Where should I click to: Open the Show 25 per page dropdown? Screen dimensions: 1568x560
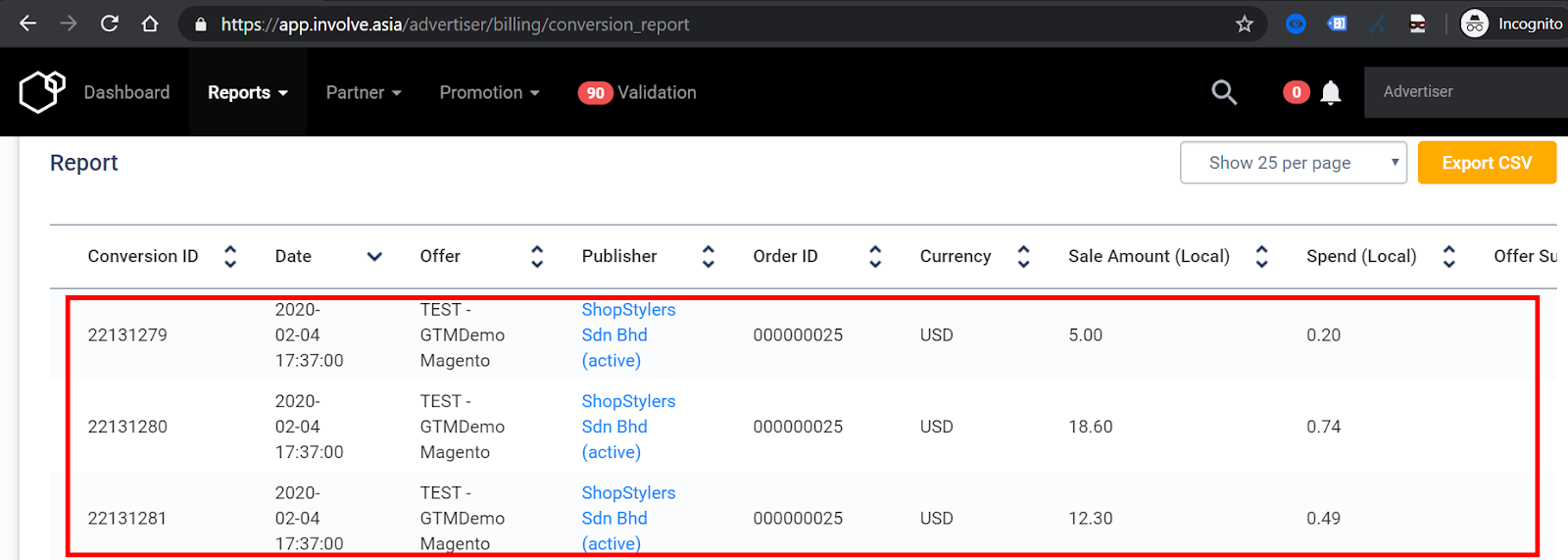click(x=1293, y=163)
